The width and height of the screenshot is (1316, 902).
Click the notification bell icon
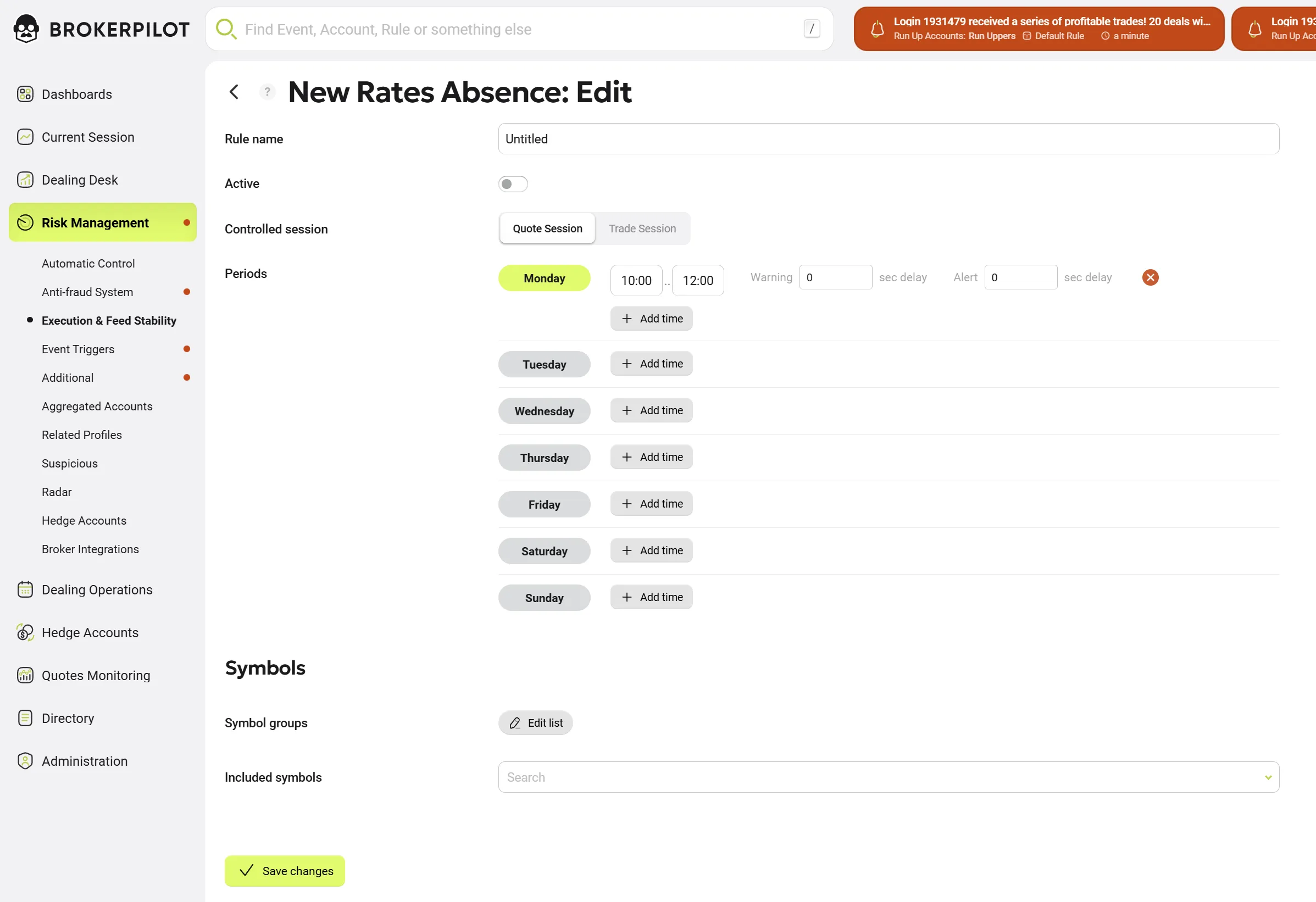[x=877, y=29]
